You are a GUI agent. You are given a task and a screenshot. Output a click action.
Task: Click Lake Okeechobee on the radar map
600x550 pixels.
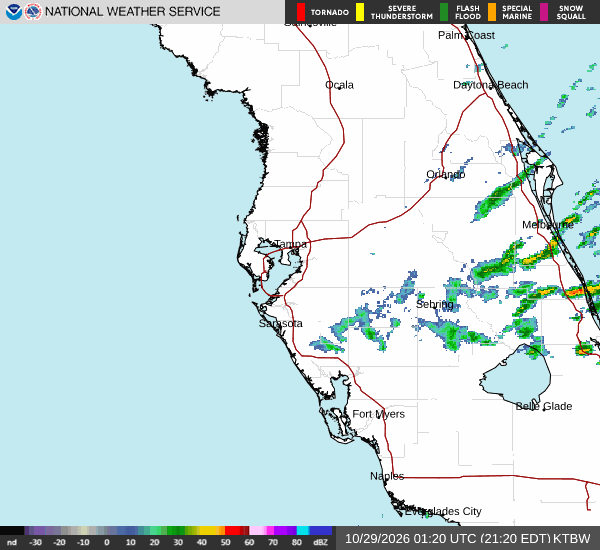point(517,375)
